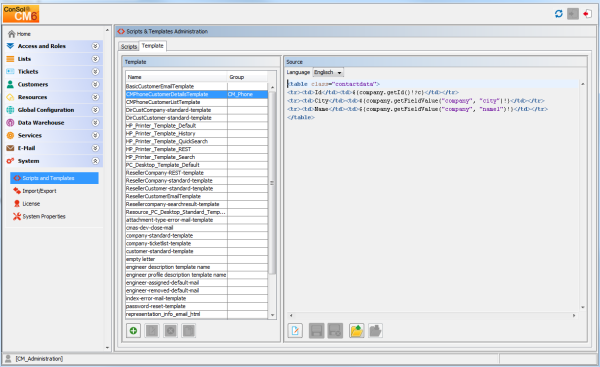
Task: Click the template list vertical scrollbar
Action: pyautogui.click(x=272, y=183)
